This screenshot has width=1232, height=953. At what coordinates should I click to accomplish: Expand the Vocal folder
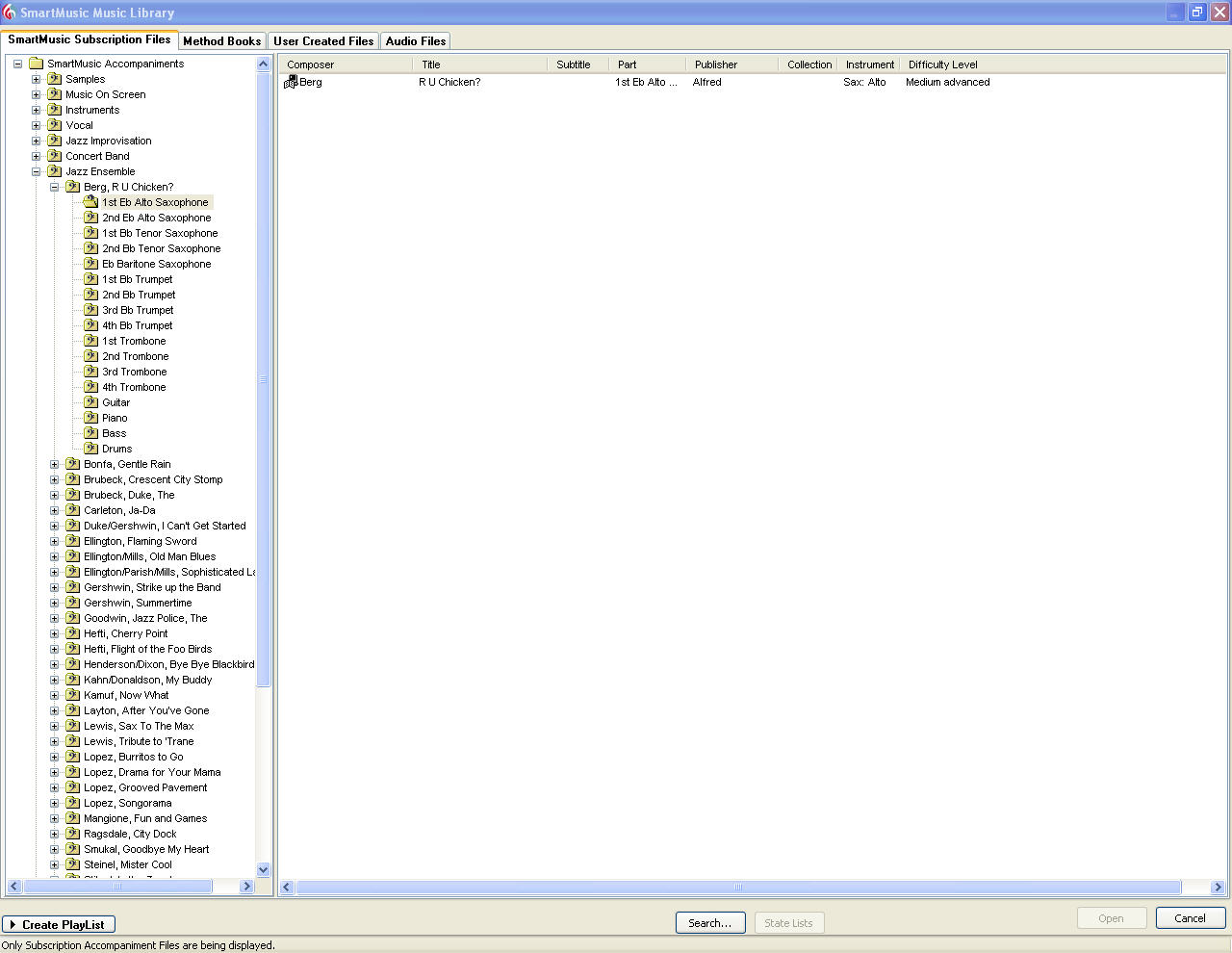click(x=37, y=125)
